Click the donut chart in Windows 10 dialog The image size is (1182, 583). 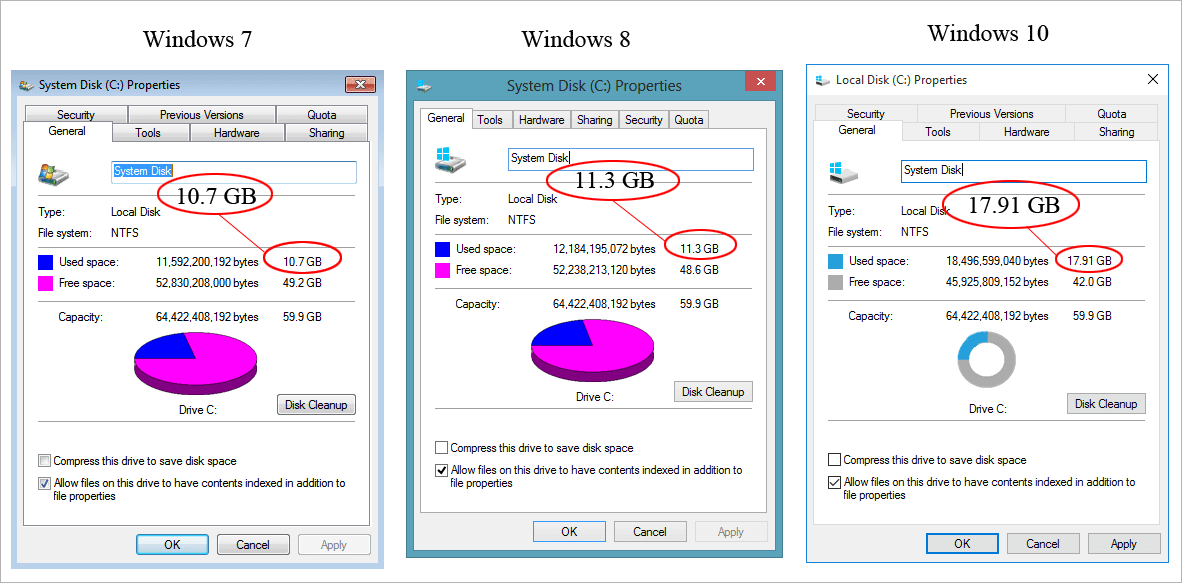[987, 361]
